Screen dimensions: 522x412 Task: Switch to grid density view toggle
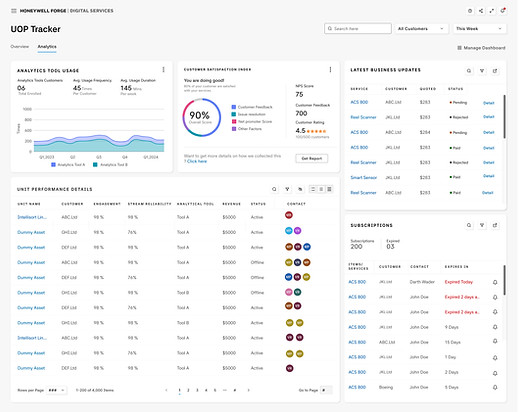point(329,189)
